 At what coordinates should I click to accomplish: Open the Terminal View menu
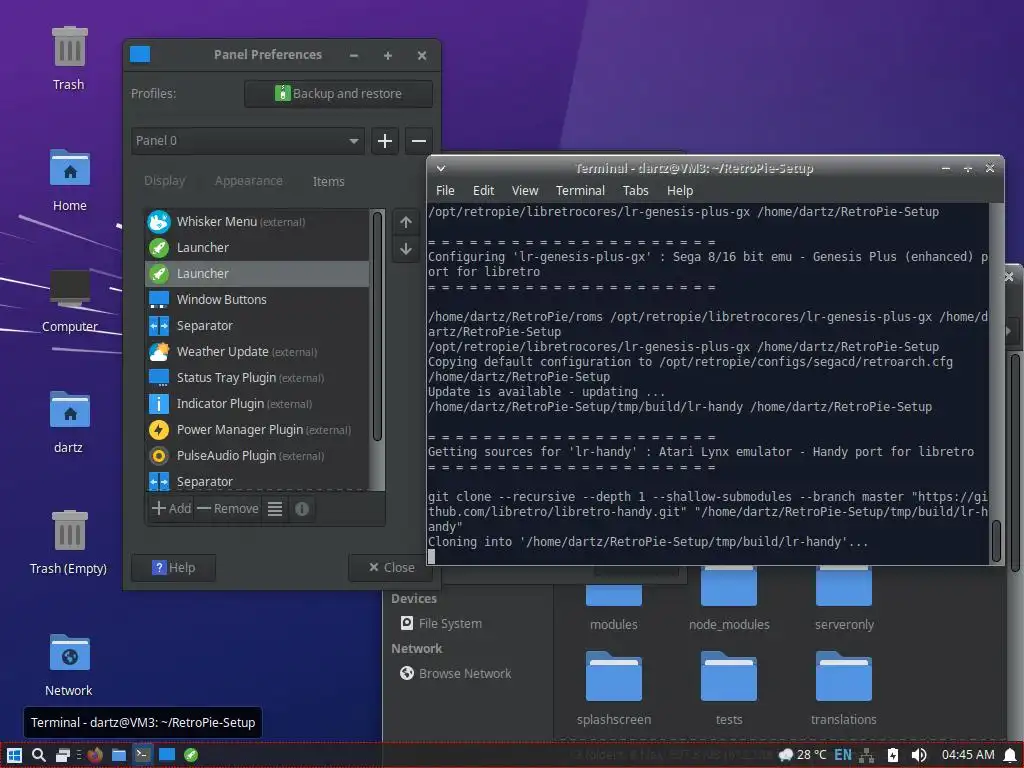click(525, 191)
